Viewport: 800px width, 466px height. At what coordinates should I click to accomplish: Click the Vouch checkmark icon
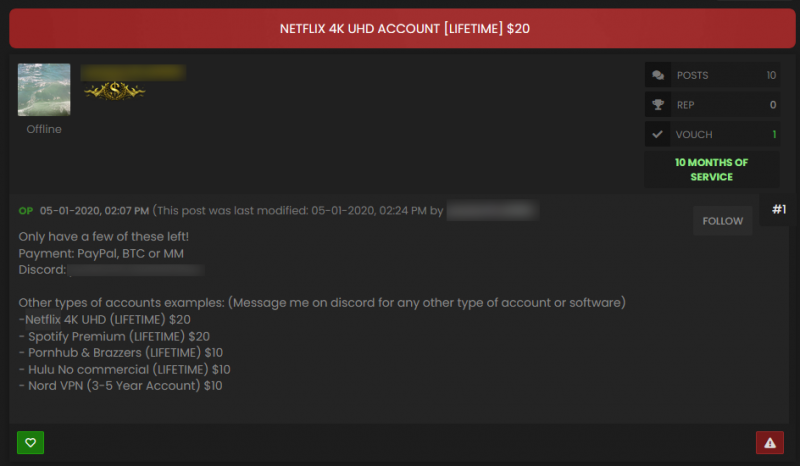point(657,134)
